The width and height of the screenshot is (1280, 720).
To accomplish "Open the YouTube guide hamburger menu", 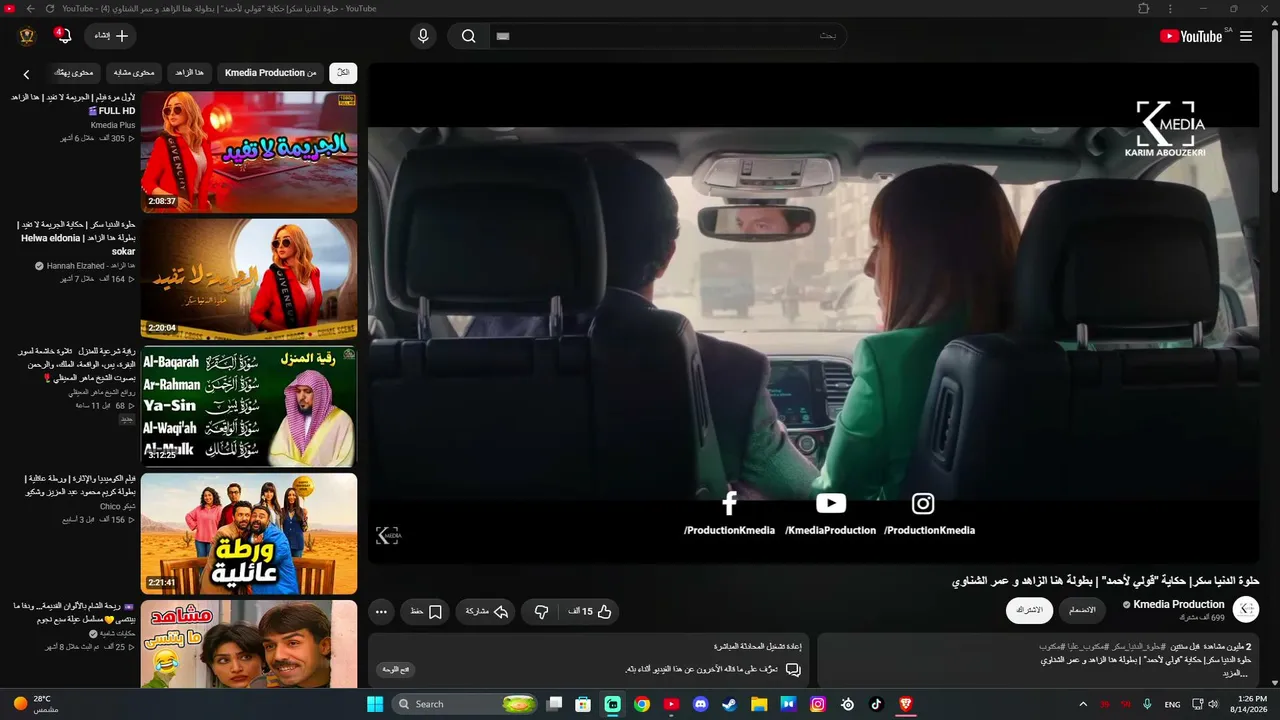I will 1246,36.
